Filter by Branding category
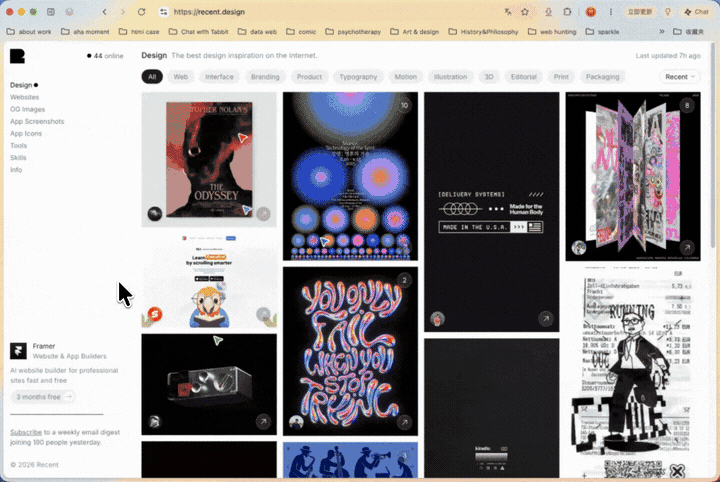This screenshot has width=720, height=482. [x=265, y=77]
